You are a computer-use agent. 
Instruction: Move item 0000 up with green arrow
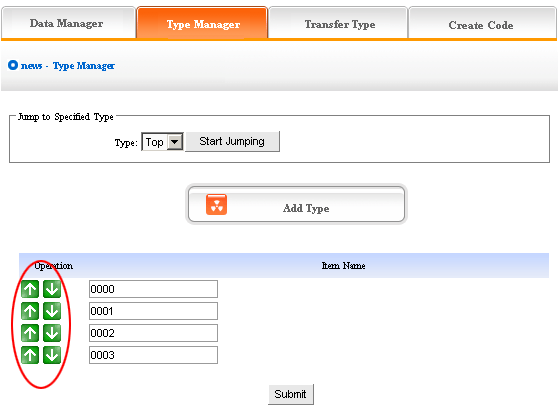click(30, 289)
